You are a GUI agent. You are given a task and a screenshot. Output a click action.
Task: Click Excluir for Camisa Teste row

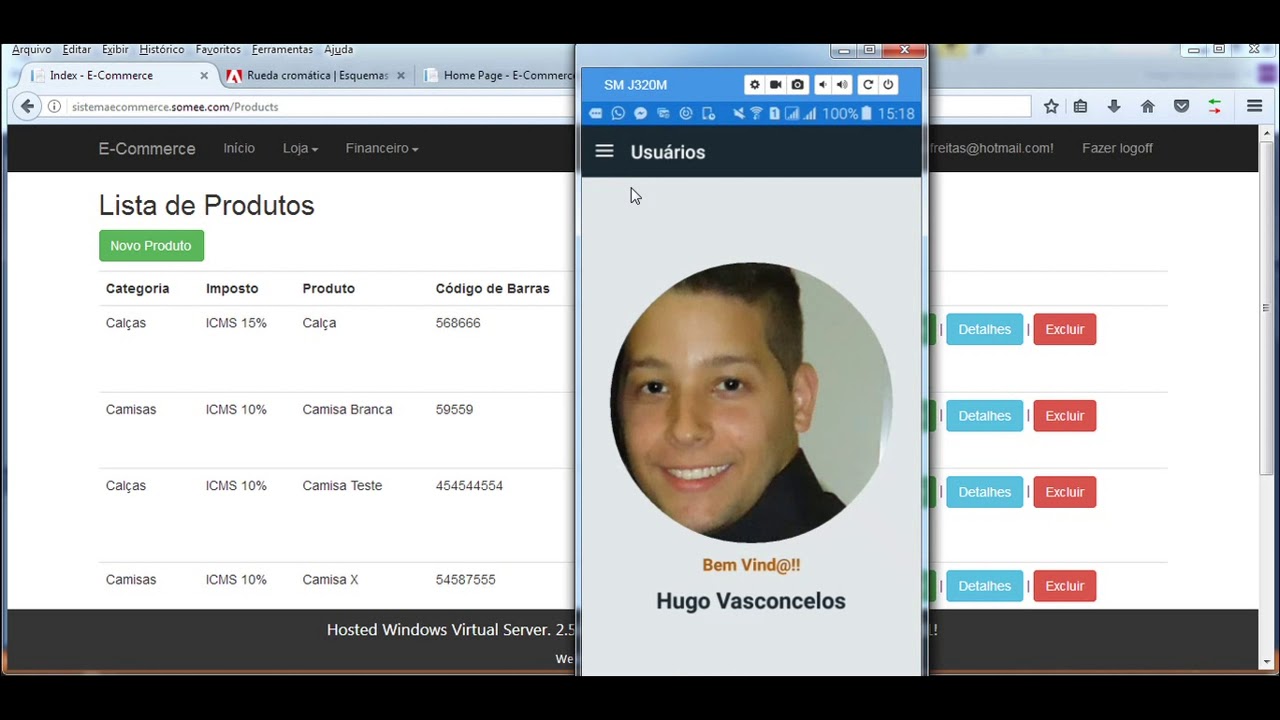1064,492
